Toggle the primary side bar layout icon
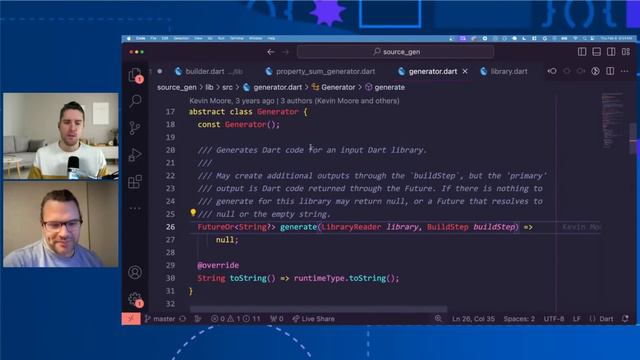Image resolution: width=640 pixels, height=360 pixels. [x=582, y=52]
